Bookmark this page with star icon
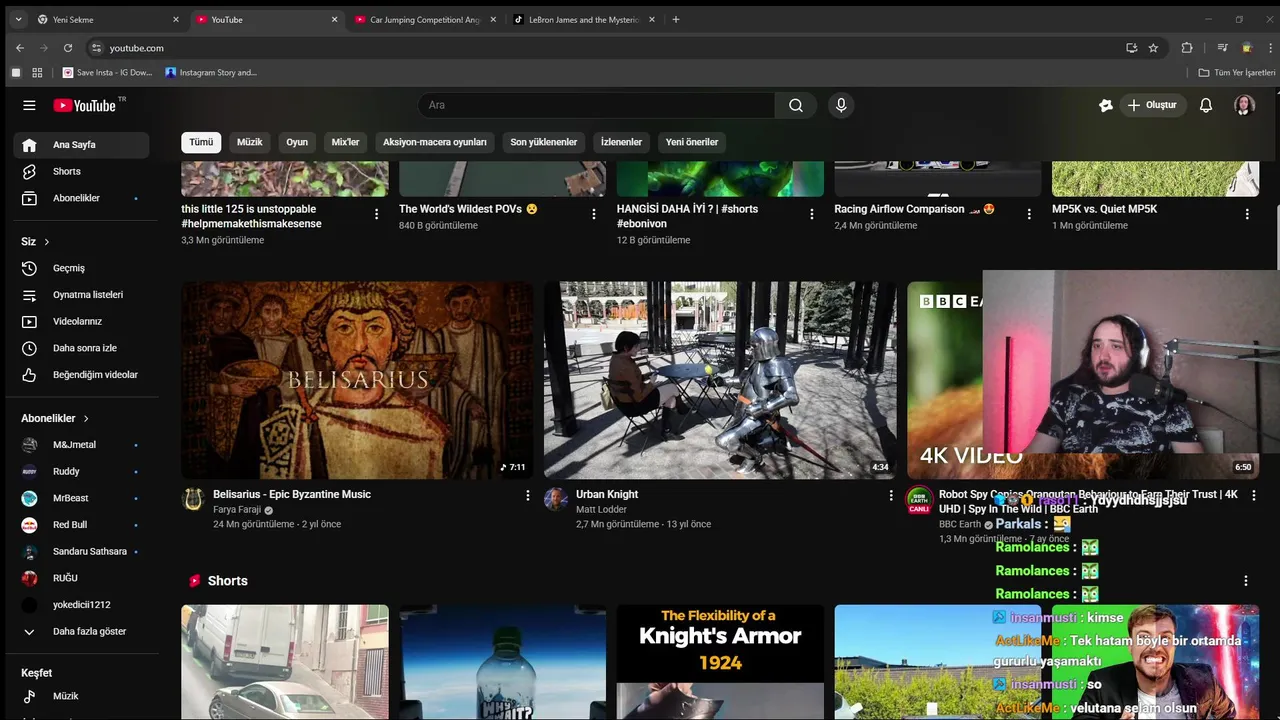Image resolution: width=1280 pixels, height=720 pixels. 1153,48
